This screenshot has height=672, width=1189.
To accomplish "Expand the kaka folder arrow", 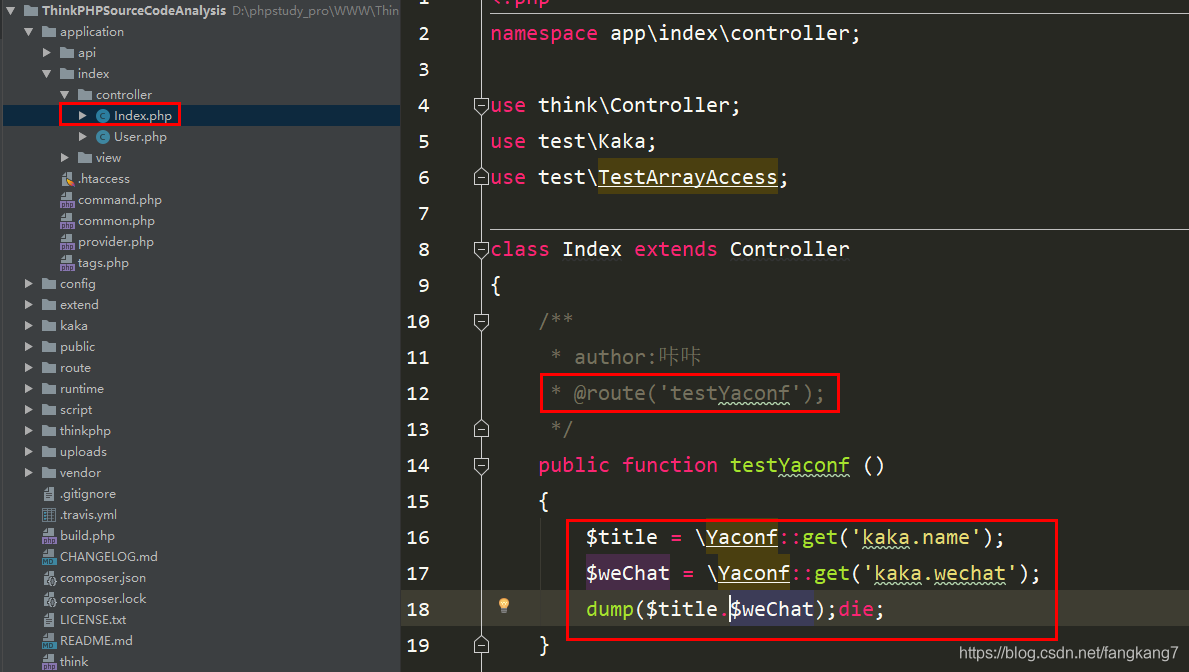I will [29, 325].
